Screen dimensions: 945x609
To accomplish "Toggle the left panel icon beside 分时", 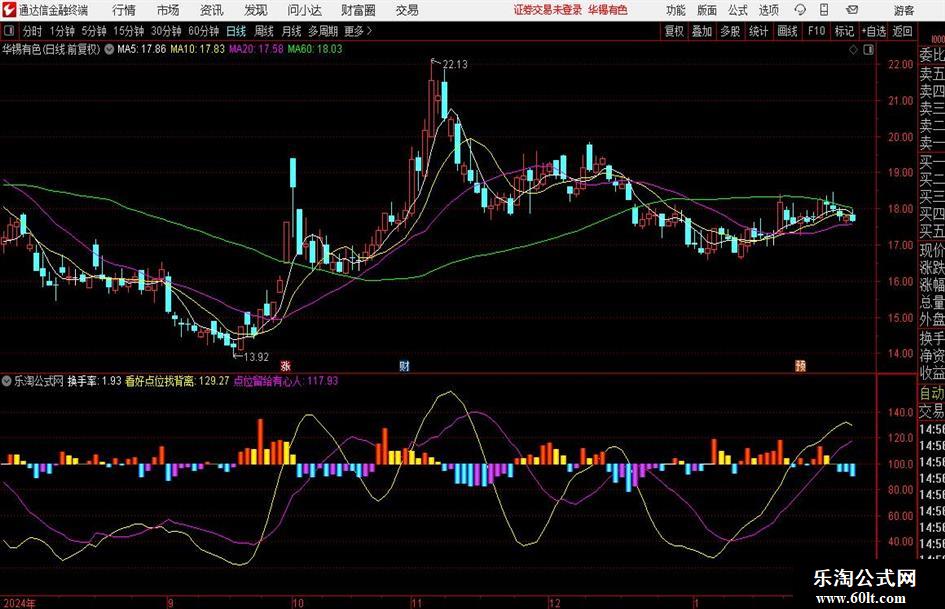I will click(x=8, y=31).
